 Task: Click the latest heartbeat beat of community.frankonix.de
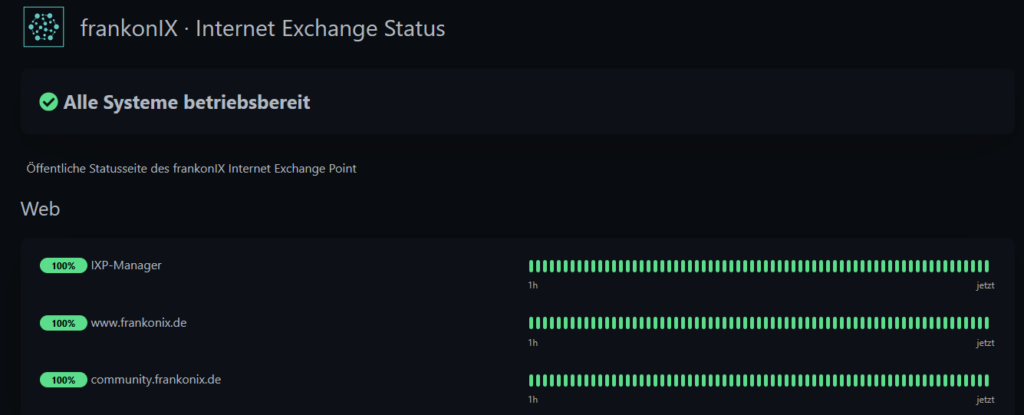pos(986,380)
